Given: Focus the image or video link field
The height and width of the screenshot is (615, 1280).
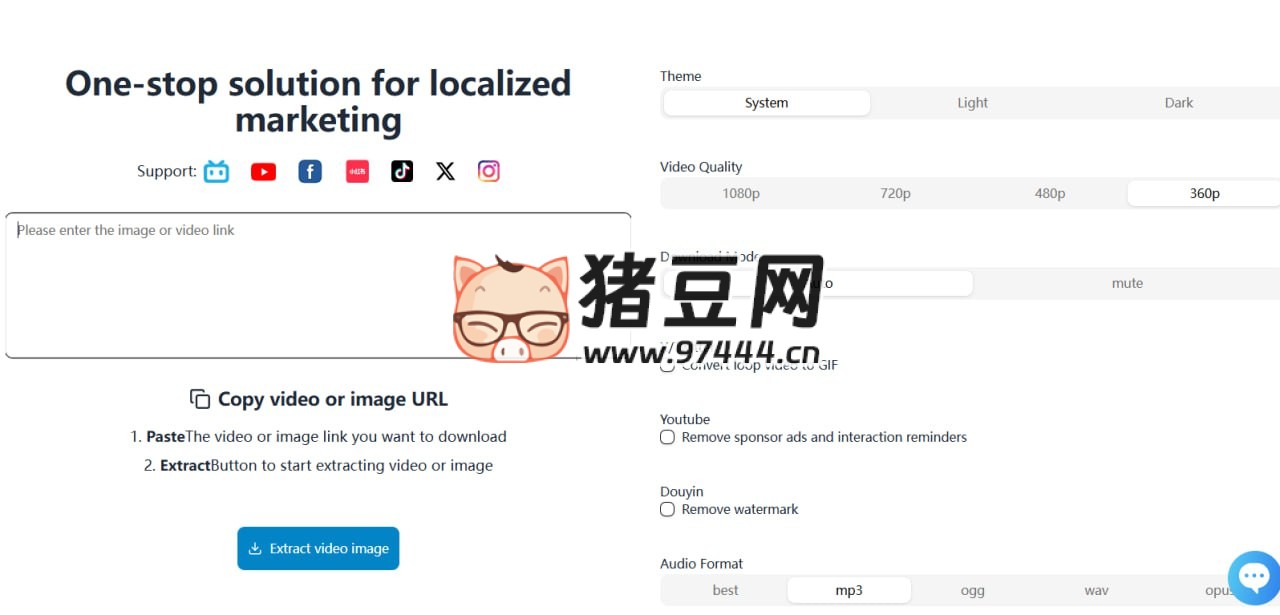Looking at the screenshot, I should point(318,285).
